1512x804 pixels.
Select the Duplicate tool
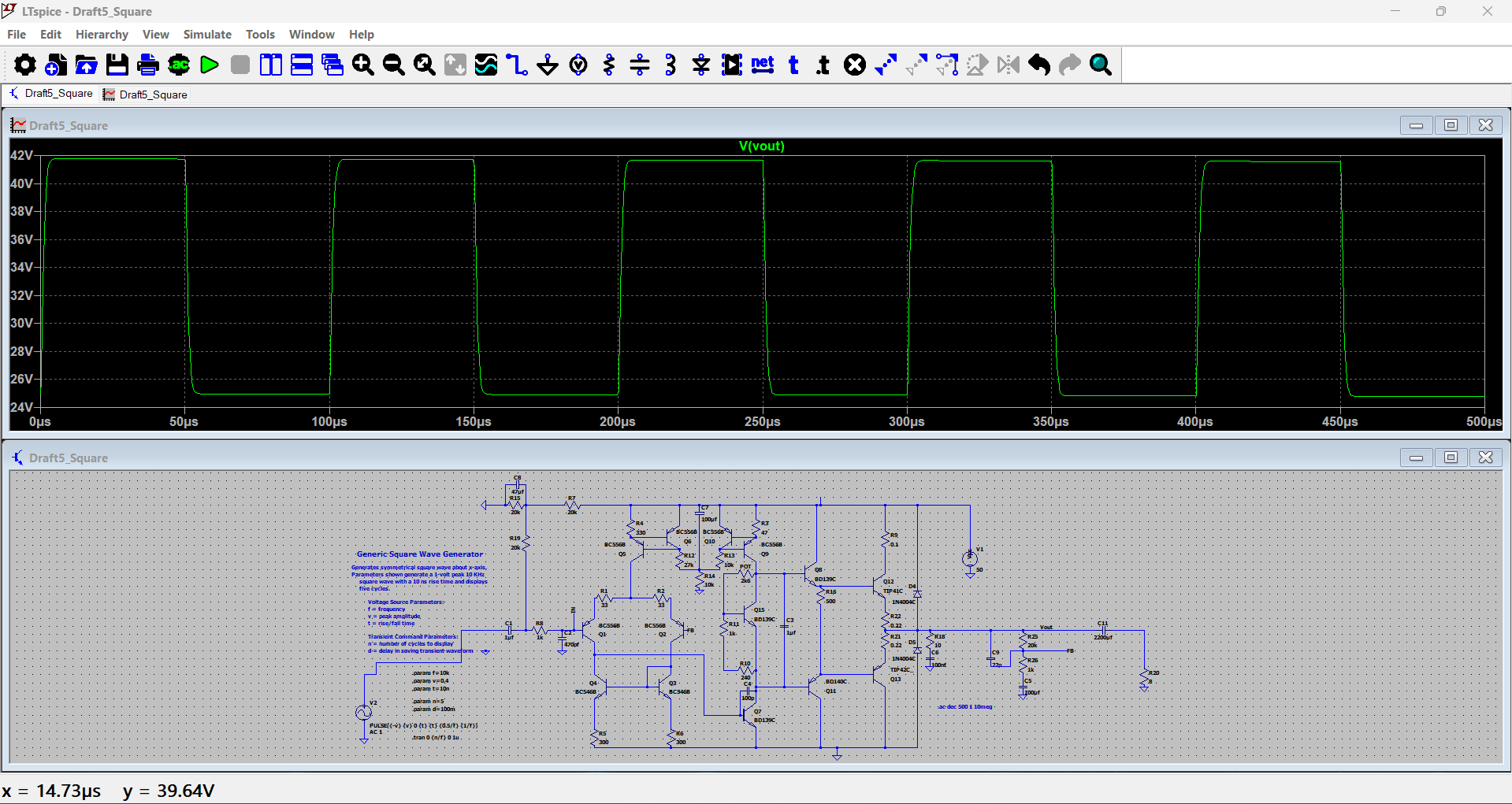pyautogui.click(x=886, y=65)
